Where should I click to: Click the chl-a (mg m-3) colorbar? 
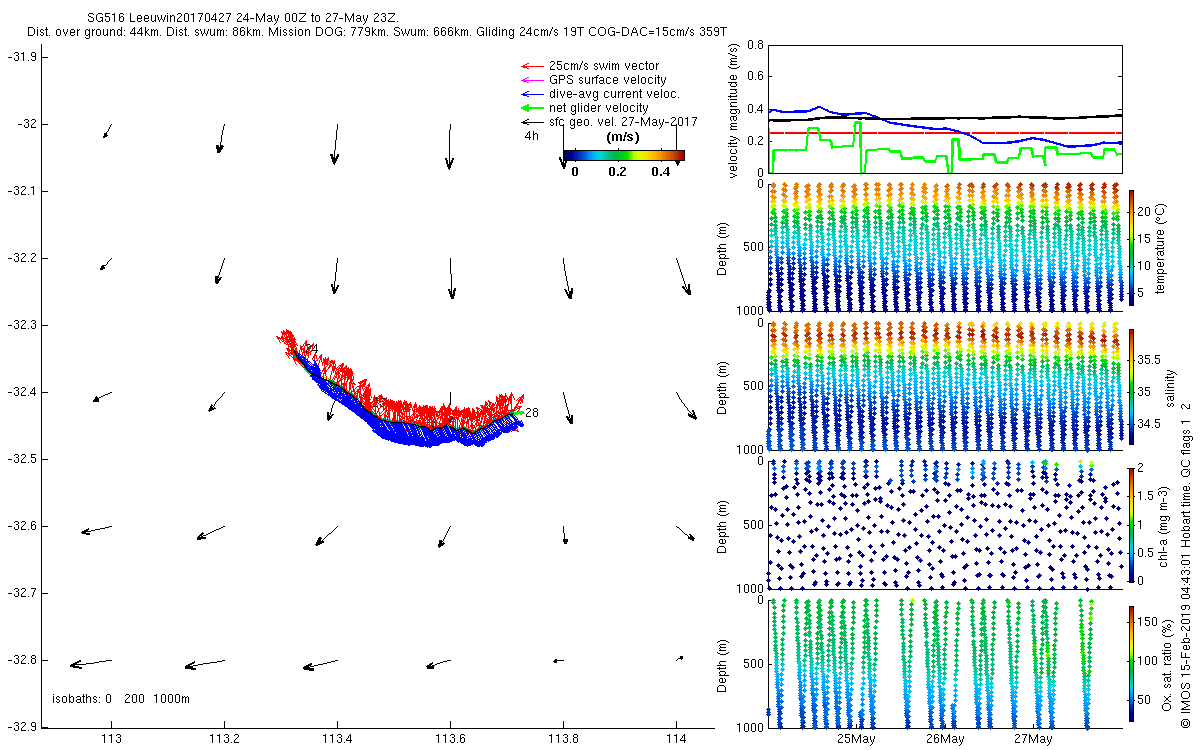click(1131, 523)
